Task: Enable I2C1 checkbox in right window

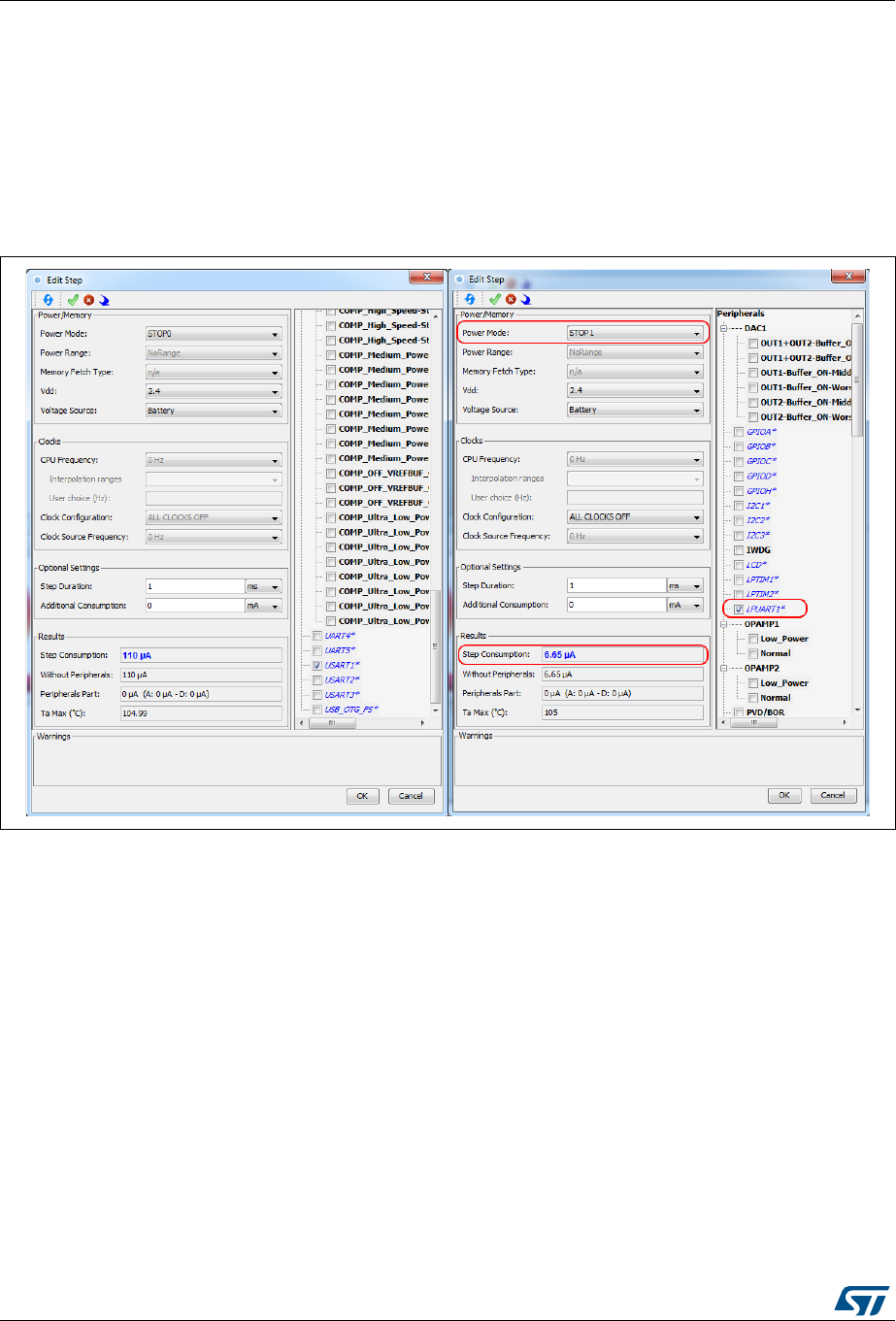Action: [x=740, y=506]
